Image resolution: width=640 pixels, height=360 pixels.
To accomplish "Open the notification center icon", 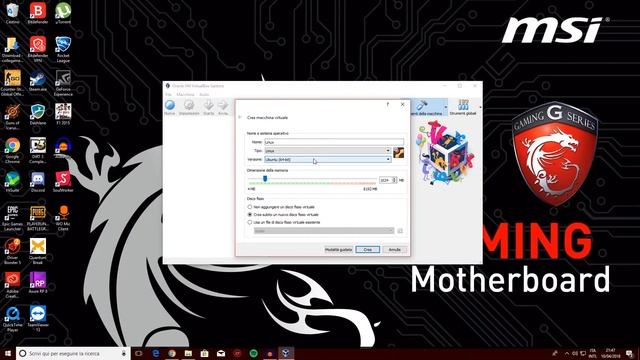I will pos(629,353).
